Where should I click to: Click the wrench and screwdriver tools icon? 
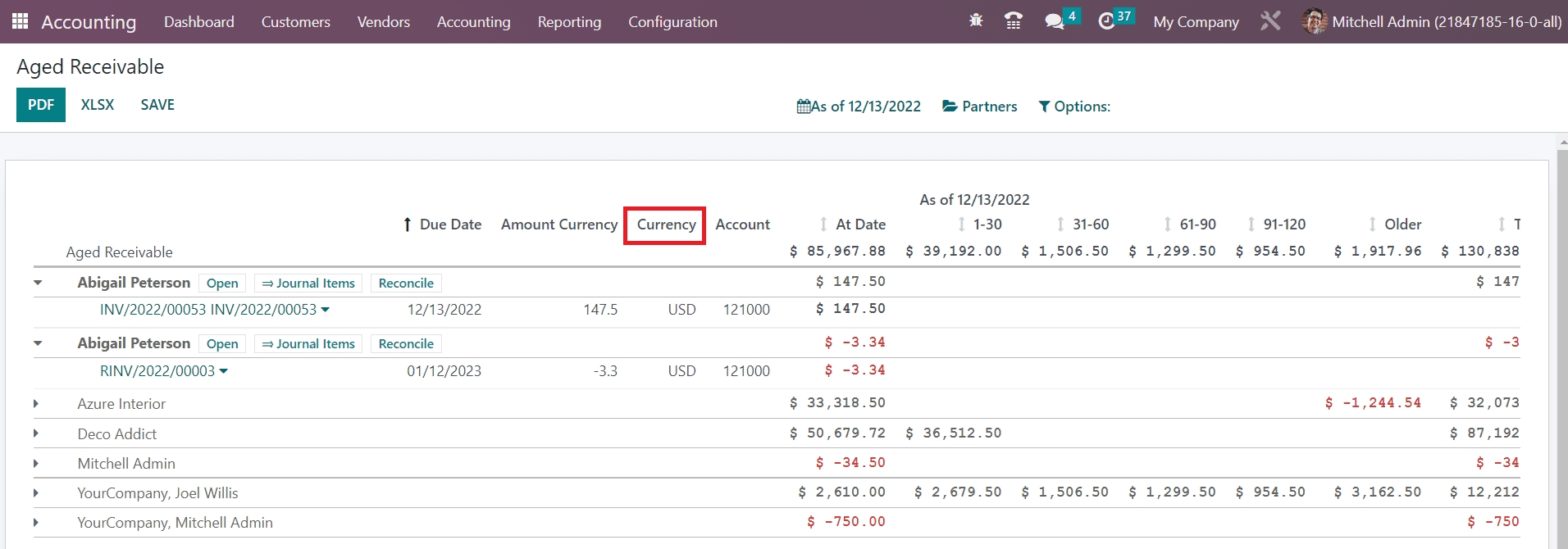click(1270, 21)
